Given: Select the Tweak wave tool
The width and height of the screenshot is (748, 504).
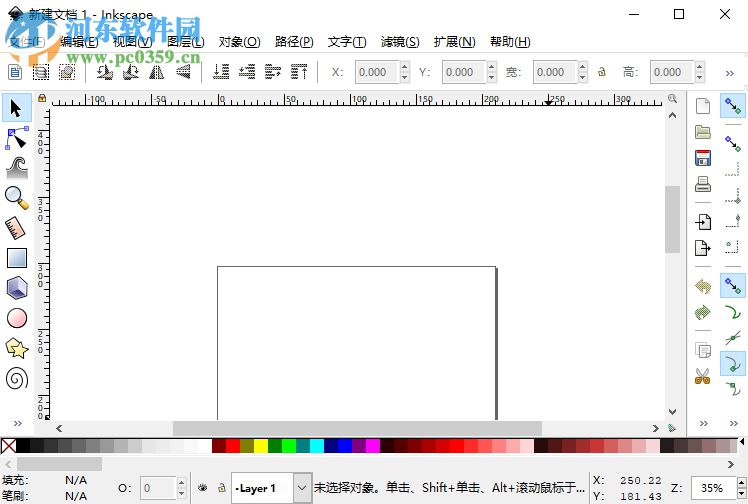Looking at the screenshot, I should pyautogui.click(x=17, y=168).
